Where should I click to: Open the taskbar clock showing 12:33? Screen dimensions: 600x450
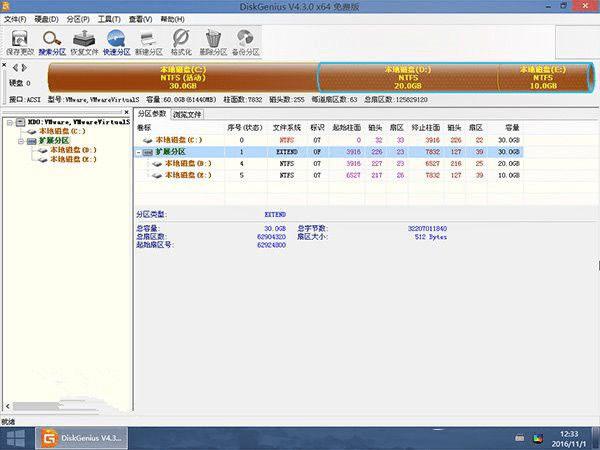tap(569, 439)
